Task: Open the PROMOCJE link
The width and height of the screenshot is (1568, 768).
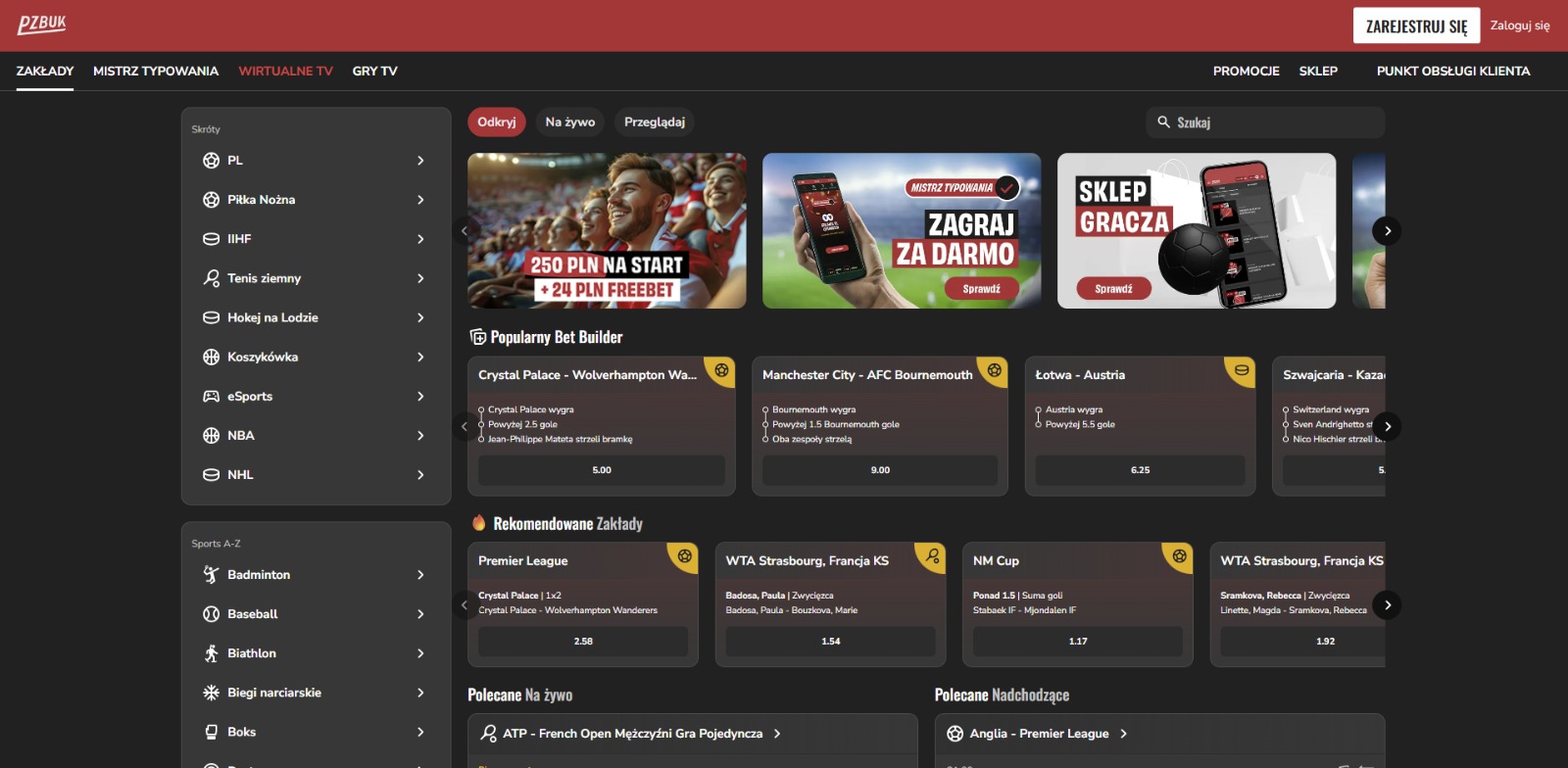Action: (x=1246, y=71)
